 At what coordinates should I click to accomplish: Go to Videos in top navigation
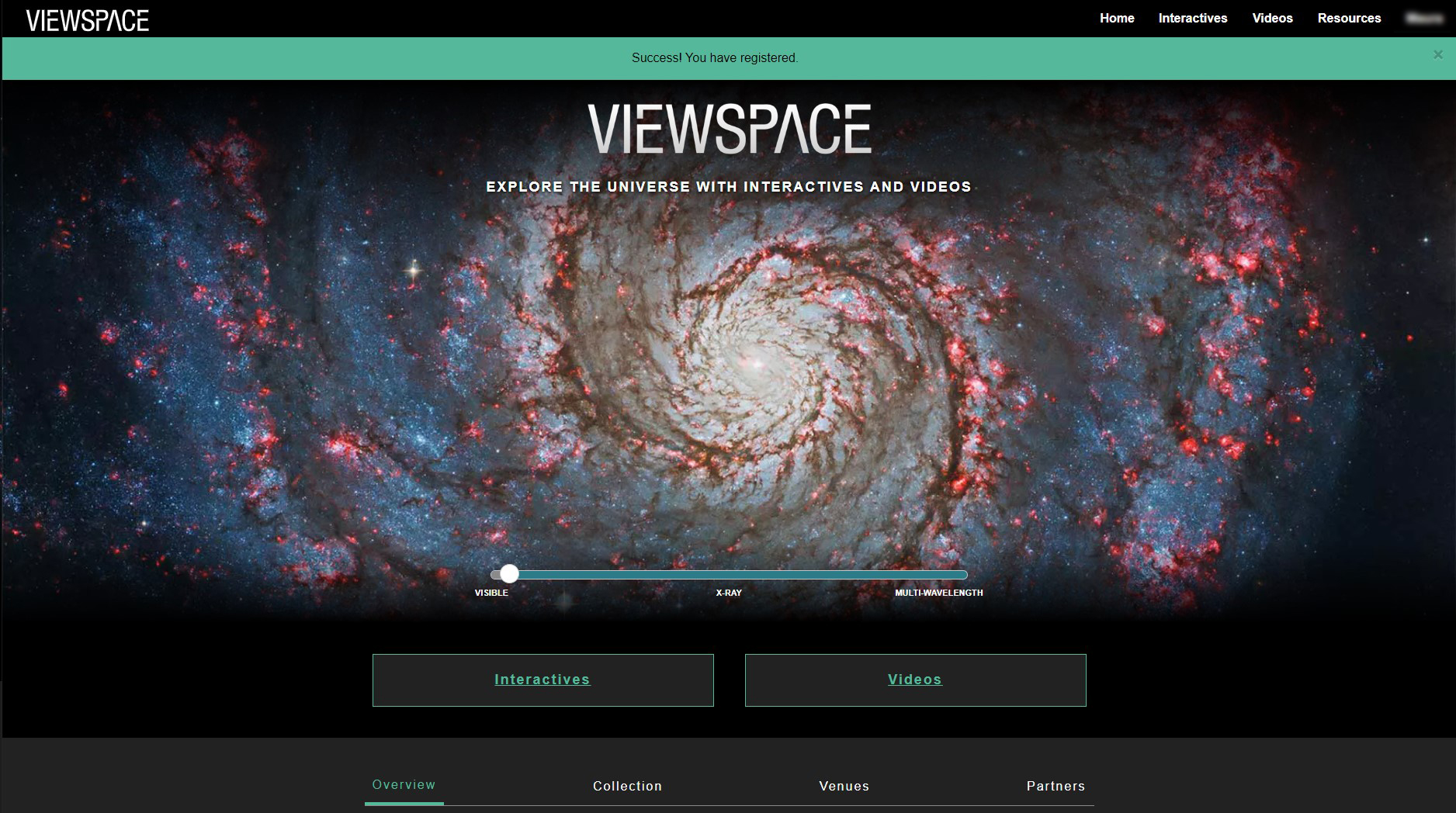pos(1272,18)
